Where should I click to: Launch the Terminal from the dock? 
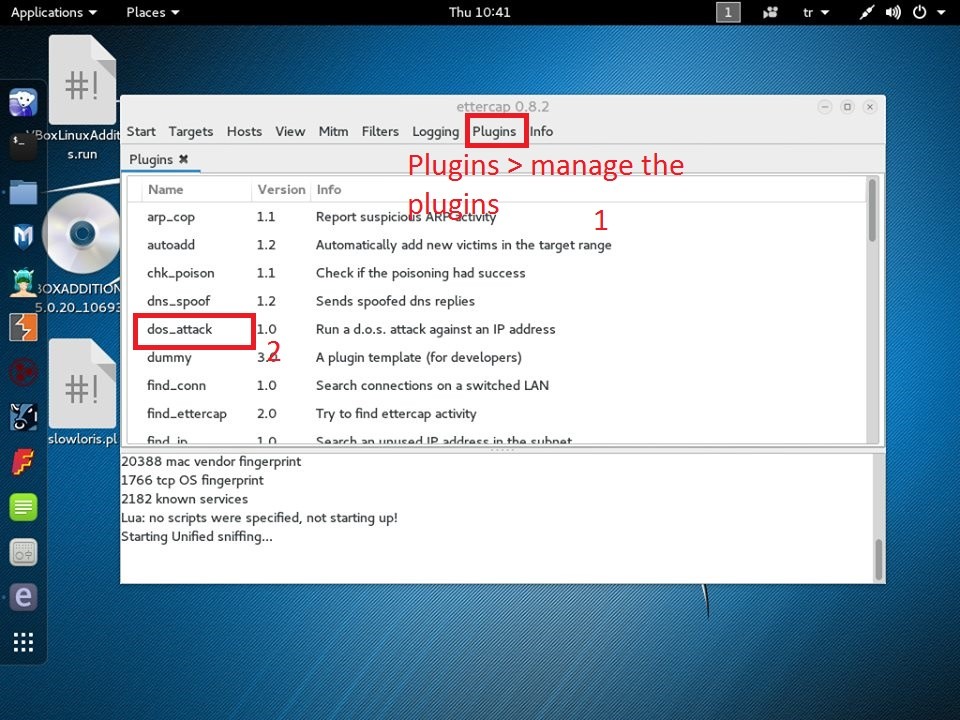[23, 146]
